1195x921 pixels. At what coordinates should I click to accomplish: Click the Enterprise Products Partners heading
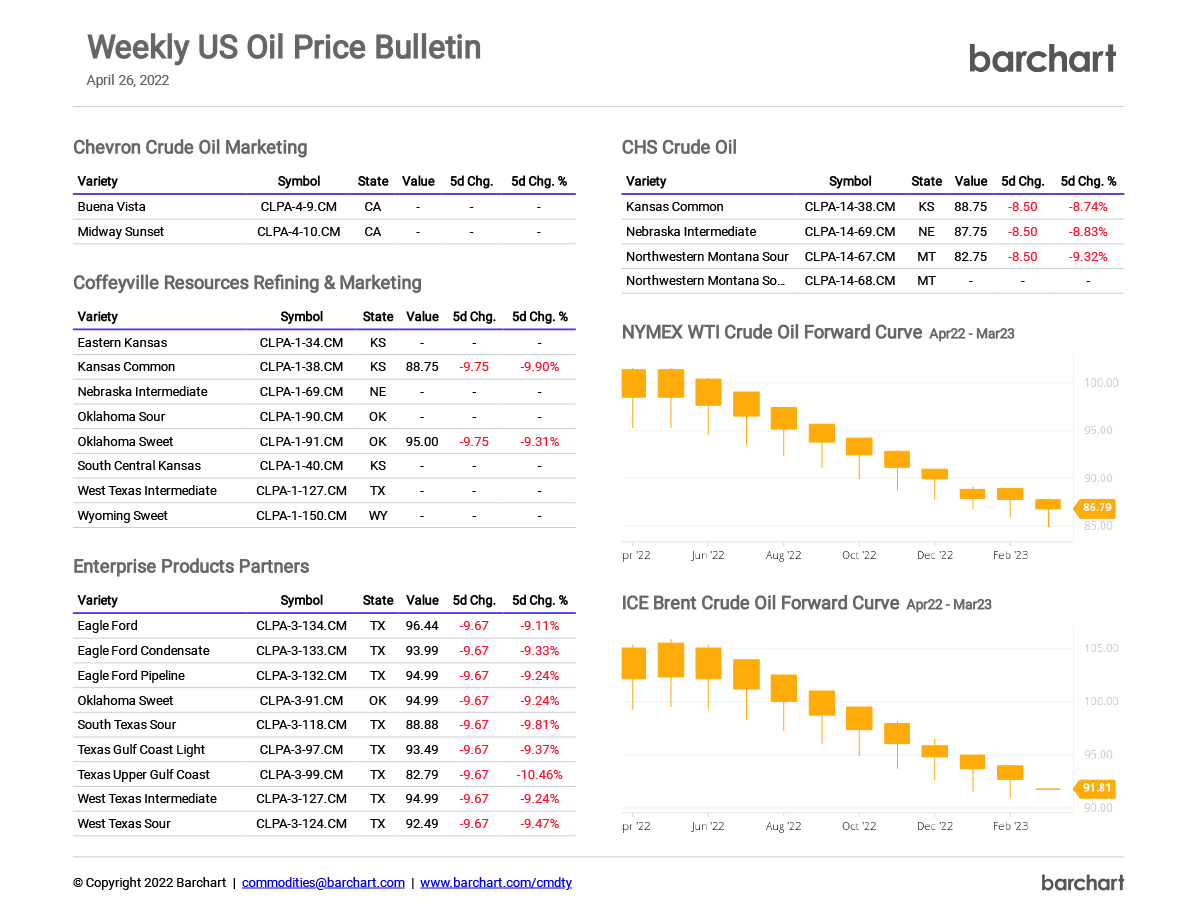(x=191, y=567)
